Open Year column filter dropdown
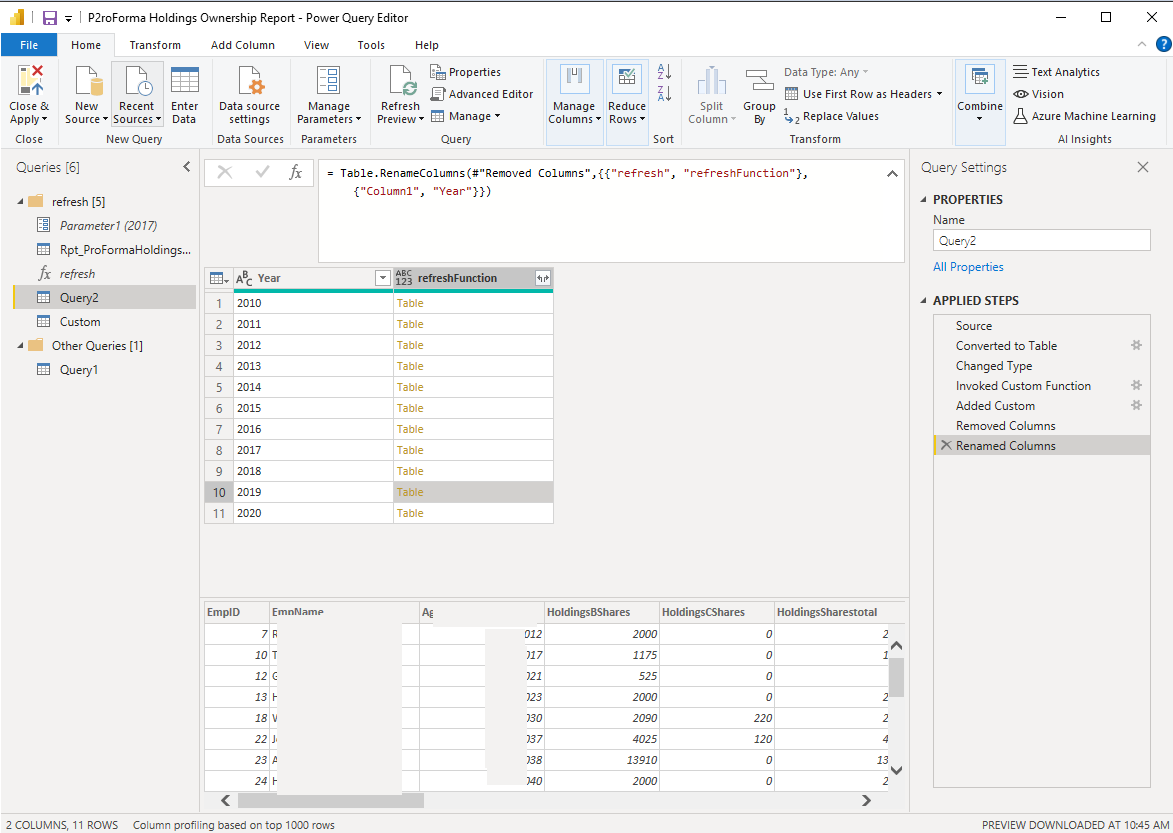 382,278
